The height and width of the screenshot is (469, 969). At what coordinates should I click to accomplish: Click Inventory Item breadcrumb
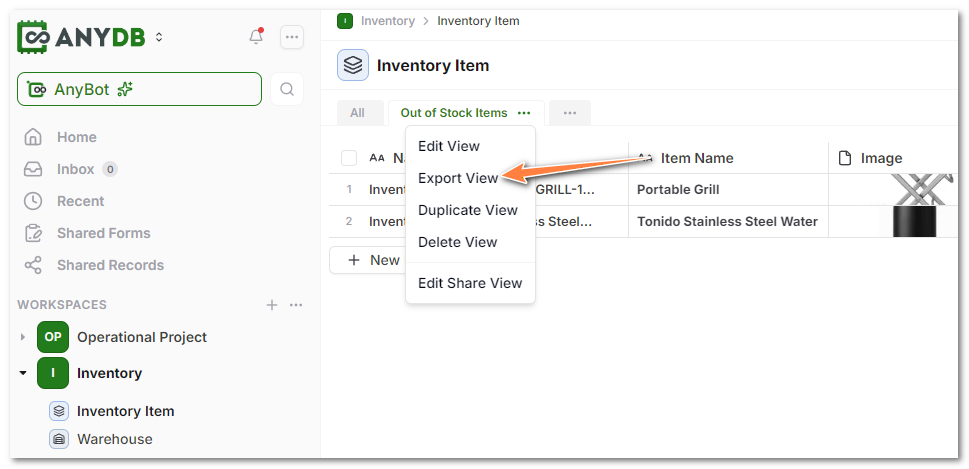pyautogui.click(x=478, y=21)
